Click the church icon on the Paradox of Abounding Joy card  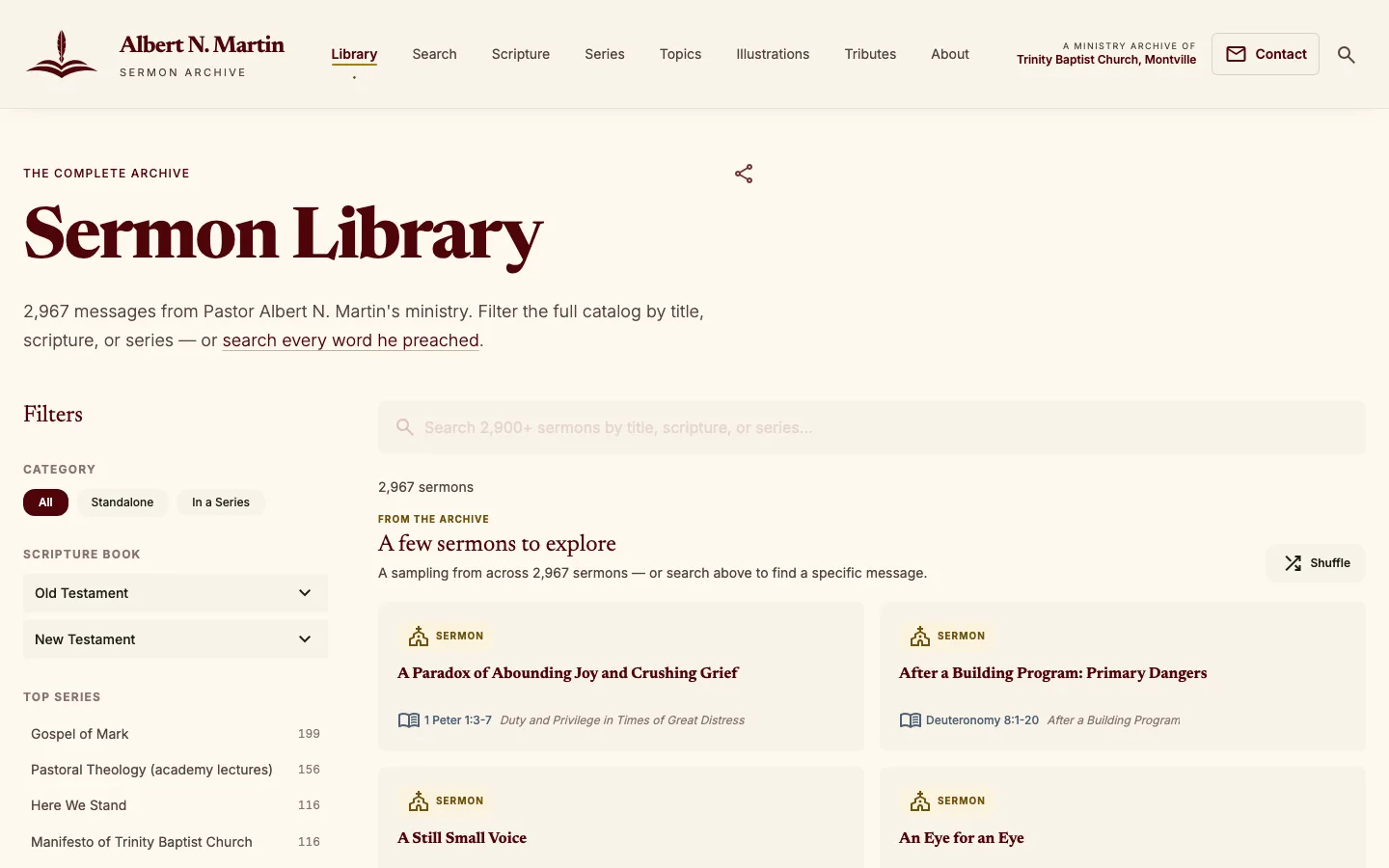419,637
